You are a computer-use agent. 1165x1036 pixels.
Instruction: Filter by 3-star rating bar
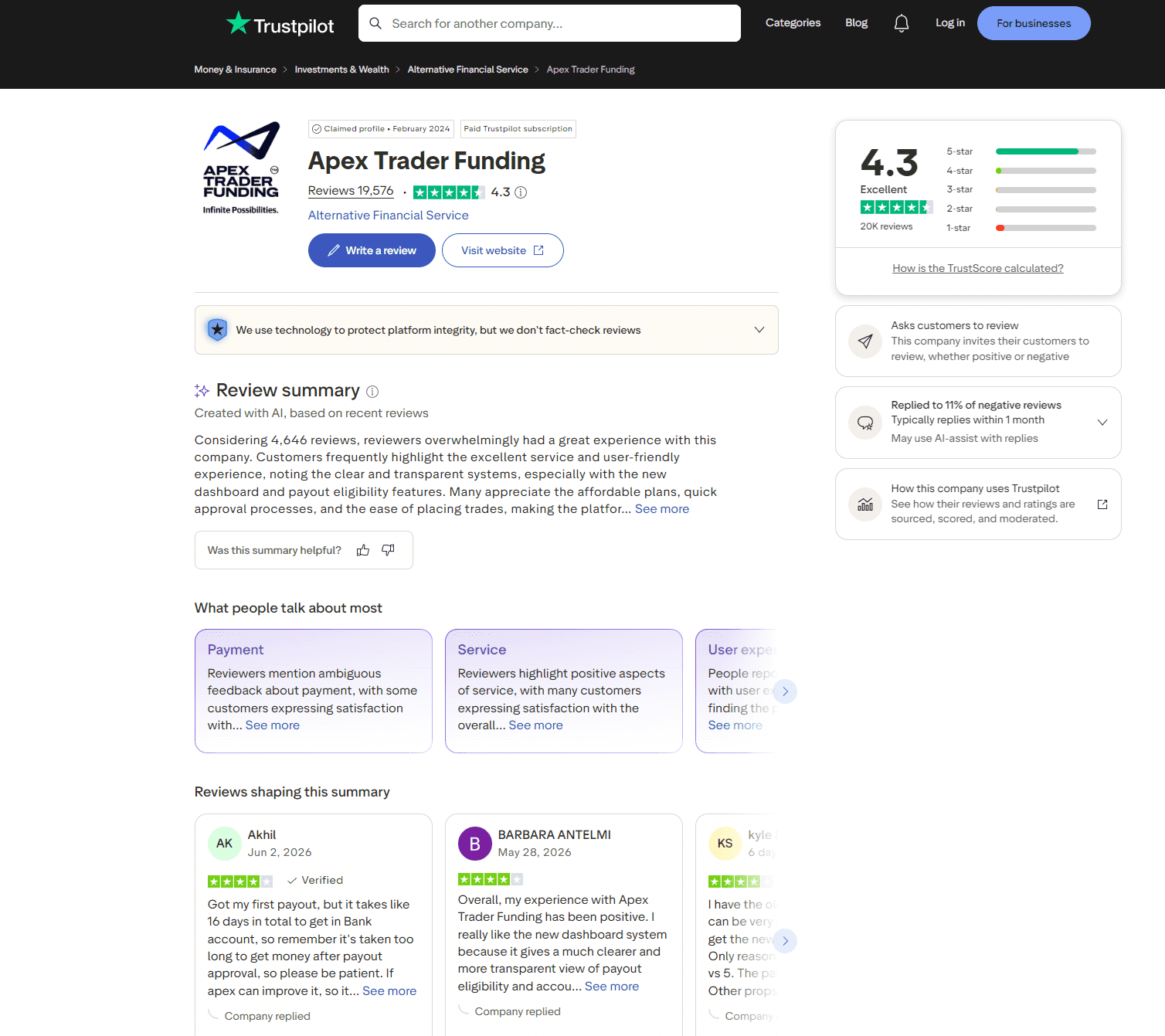click(1021, 189)
